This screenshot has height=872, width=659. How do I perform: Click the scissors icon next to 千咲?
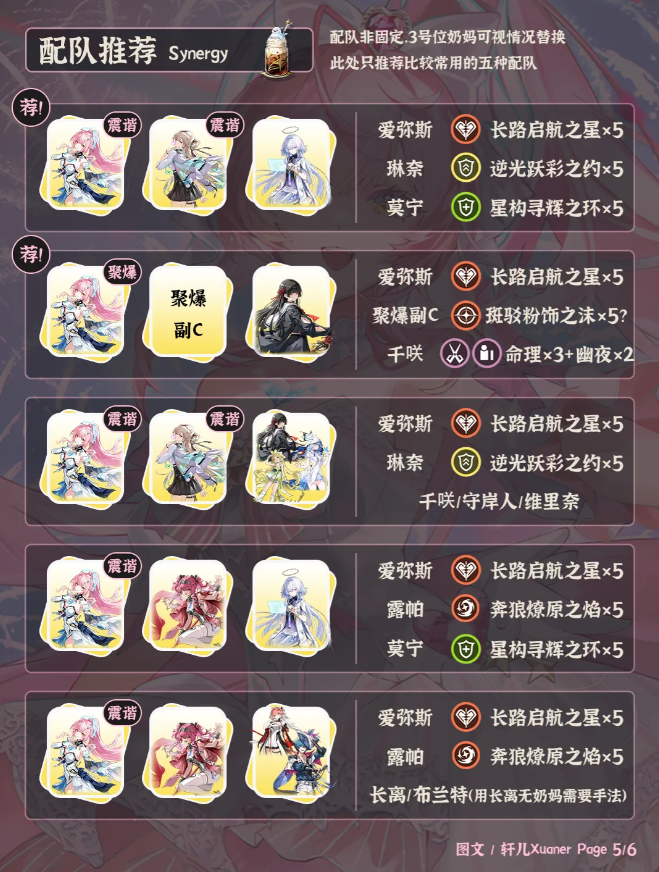click(455, 353)
